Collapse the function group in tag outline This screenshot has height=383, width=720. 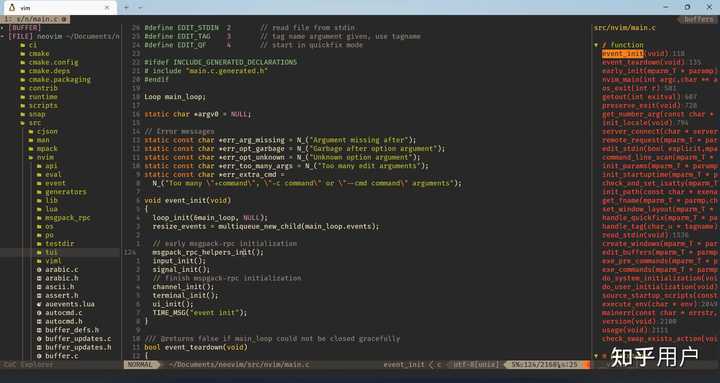click(596, 45)
